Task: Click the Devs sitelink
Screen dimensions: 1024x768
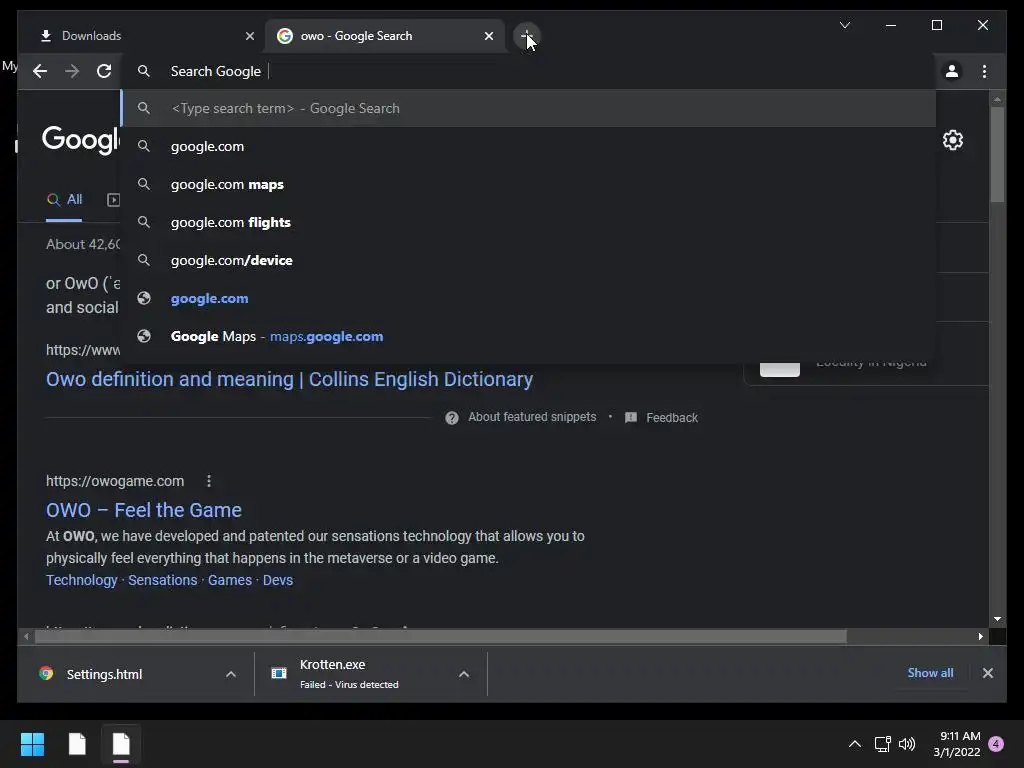Action: (x=278, y=580)
